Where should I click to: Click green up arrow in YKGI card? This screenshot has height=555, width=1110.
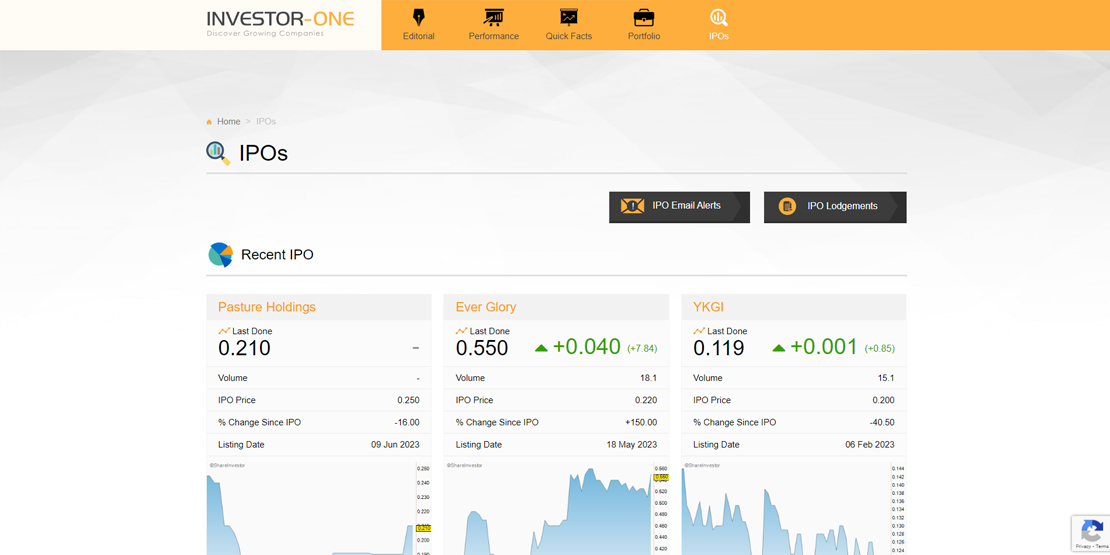(x=779, y=348)
